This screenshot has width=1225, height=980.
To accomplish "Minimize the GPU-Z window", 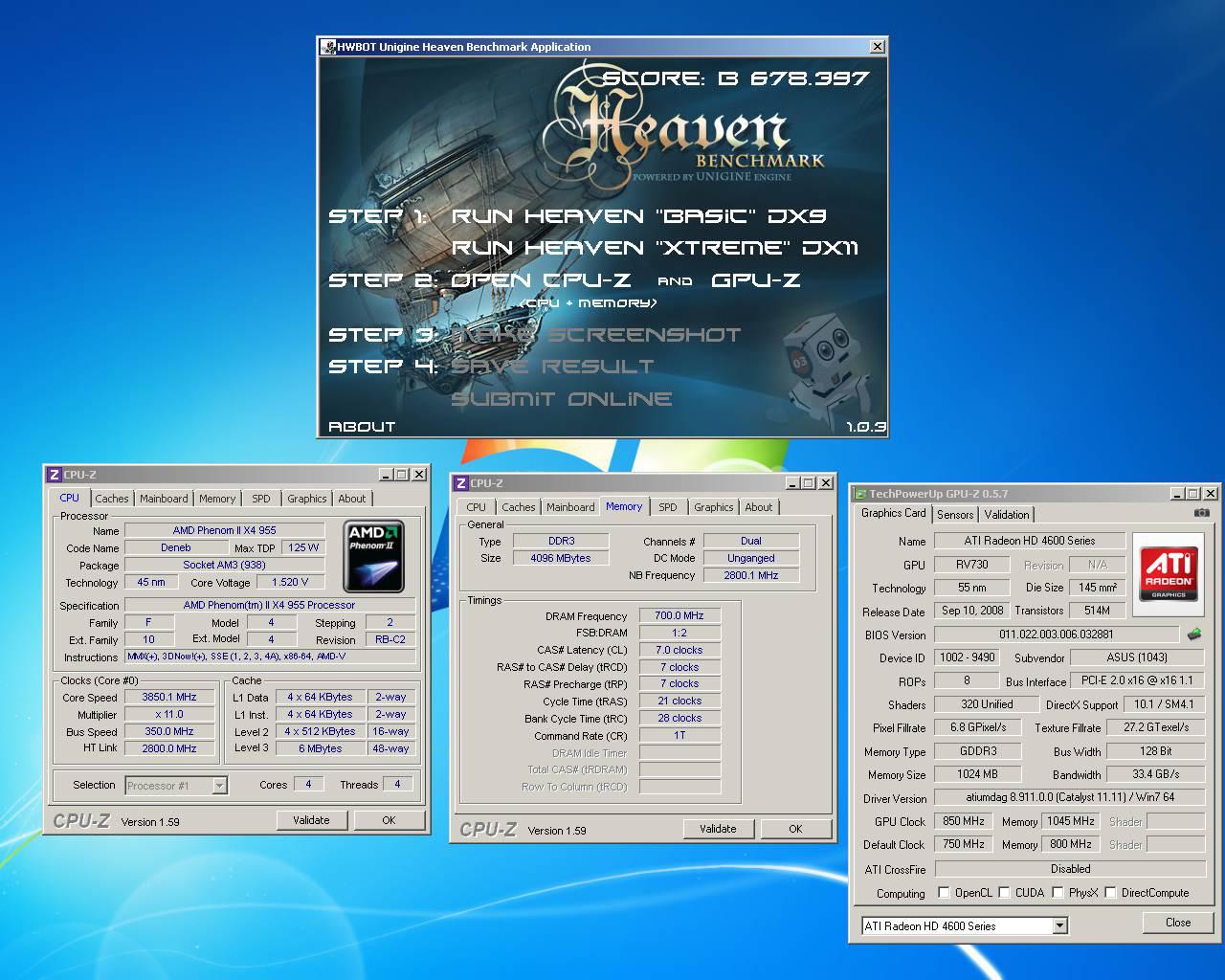I will click(1176, 494).
